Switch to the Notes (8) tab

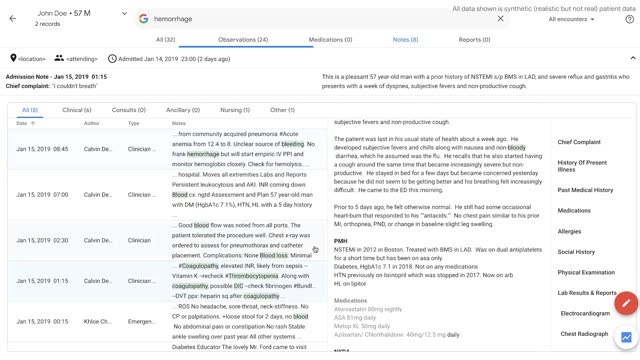(x=405, y=40)
